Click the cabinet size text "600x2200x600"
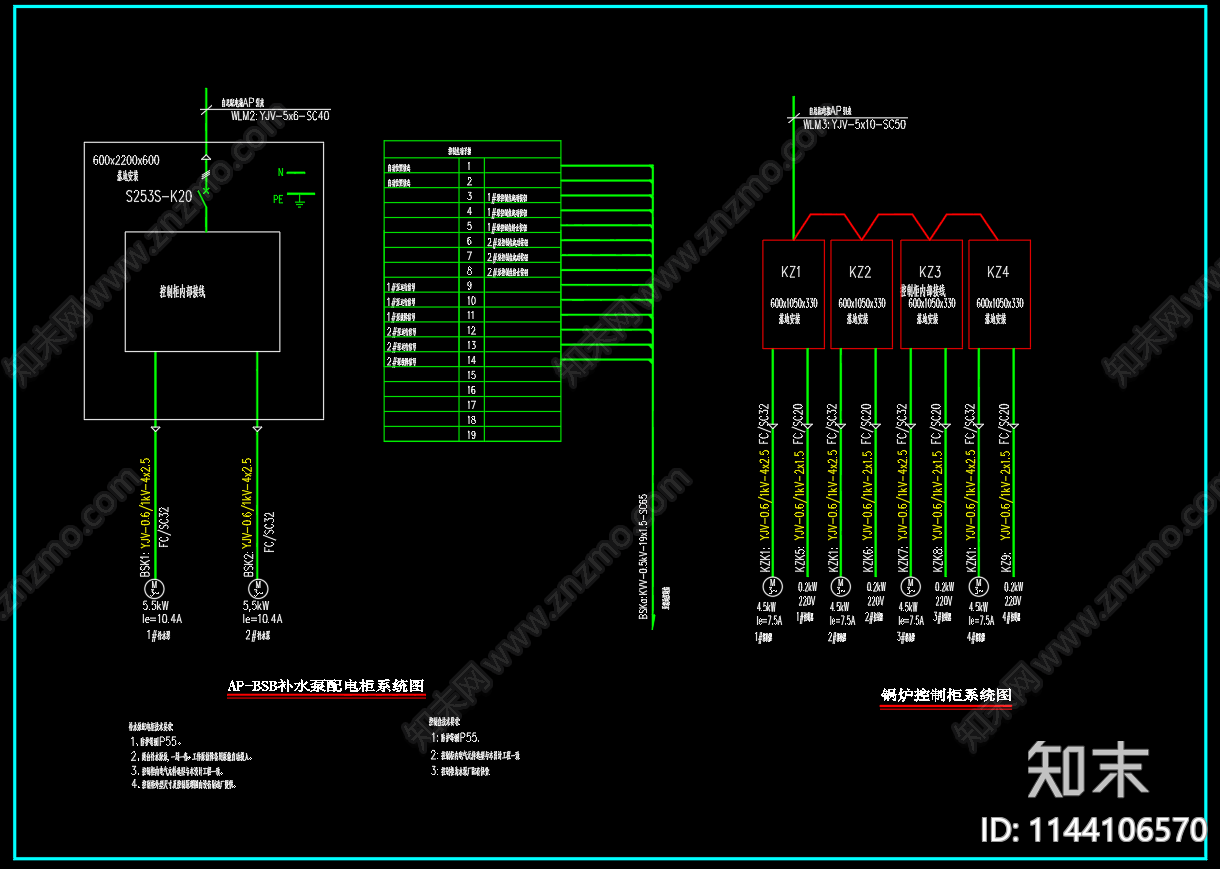Image resolution: width=1220 pixels, height=869 pixels. coord(126,160)
